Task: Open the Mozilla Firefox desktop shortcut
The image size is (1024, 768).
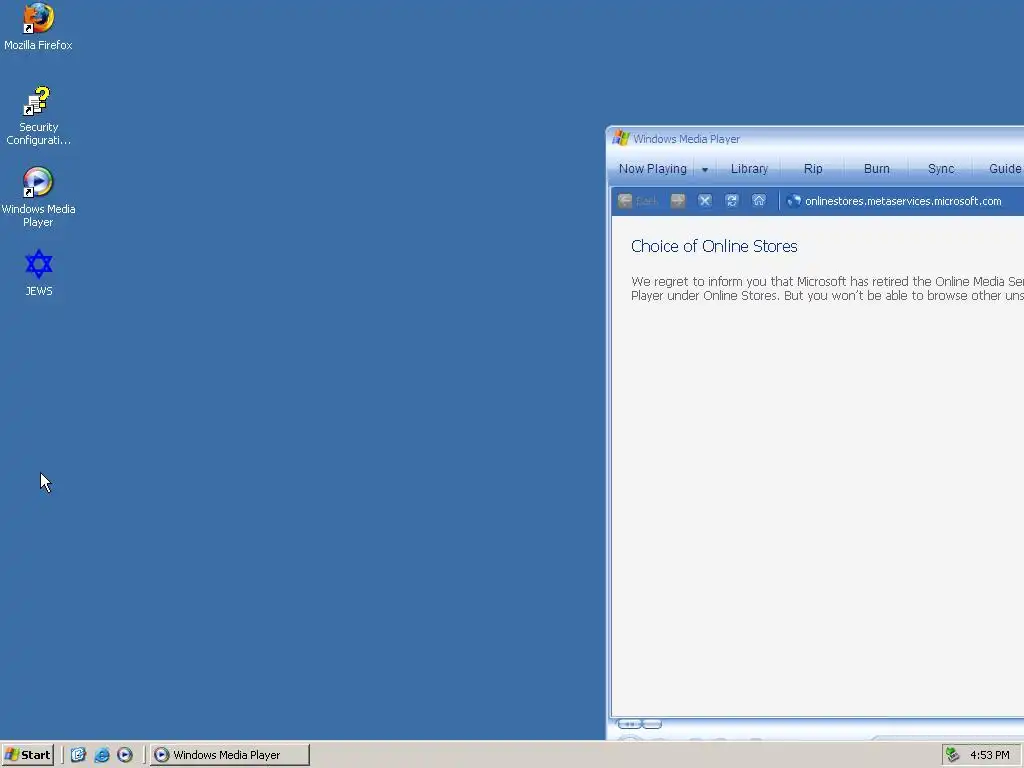Action: tap(38, 27)
